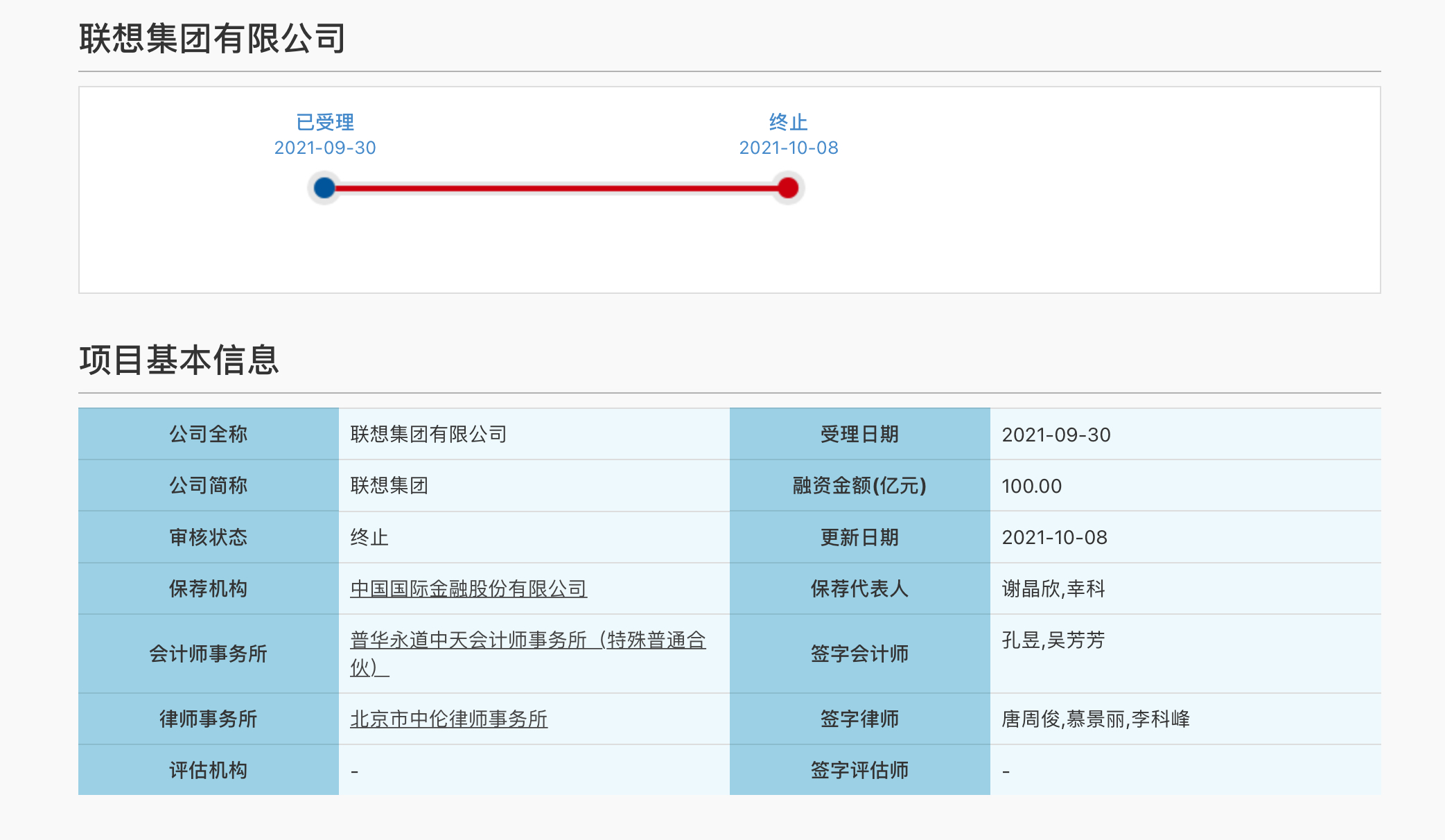Open the 北京市中伦律师事务所 law firm link
The width and height of the screenshot is (1445, 840).
(x=448, y=719)
